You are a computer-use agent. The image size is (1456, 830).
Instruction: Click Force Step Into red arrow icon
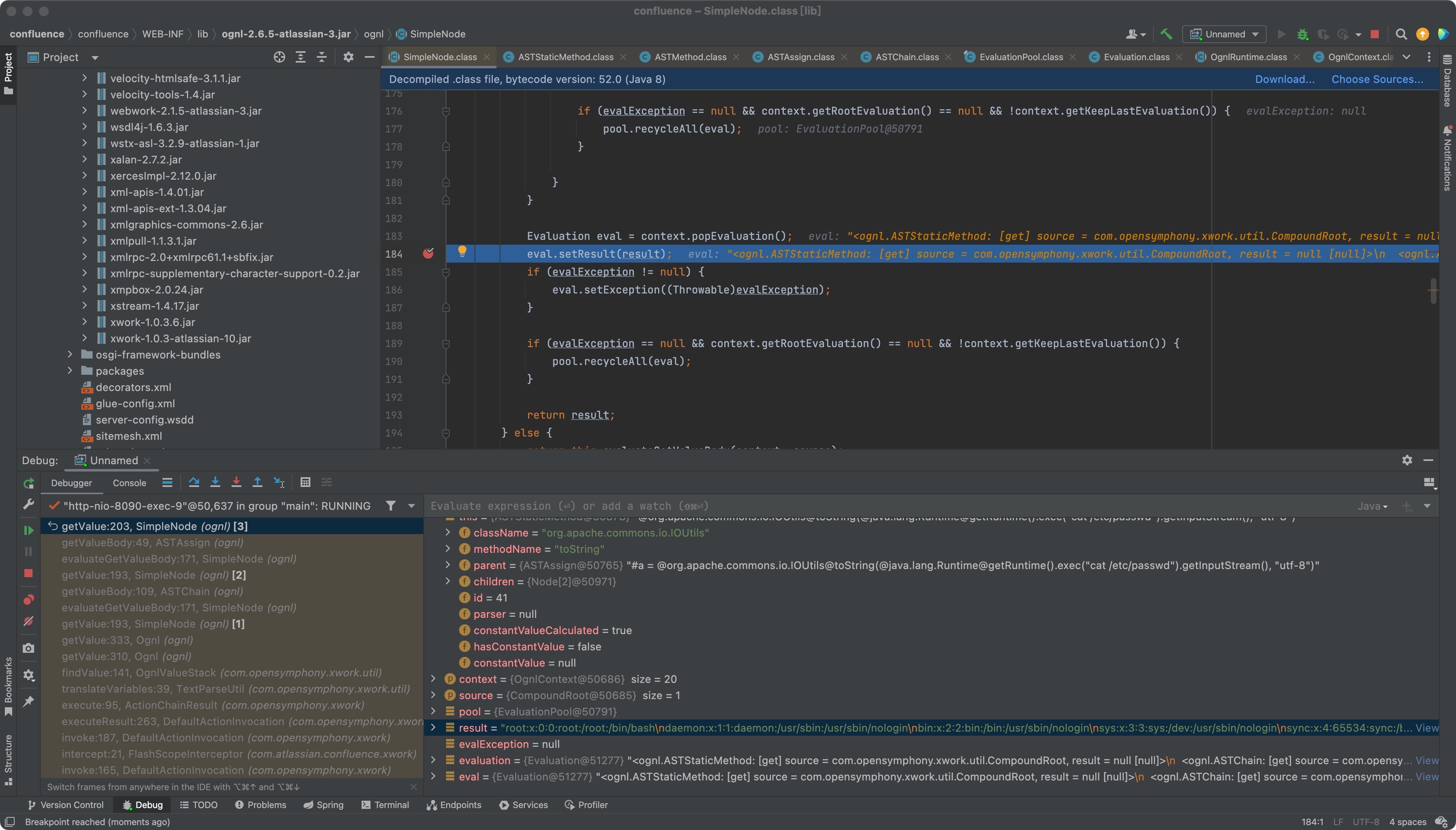point(236,482)
